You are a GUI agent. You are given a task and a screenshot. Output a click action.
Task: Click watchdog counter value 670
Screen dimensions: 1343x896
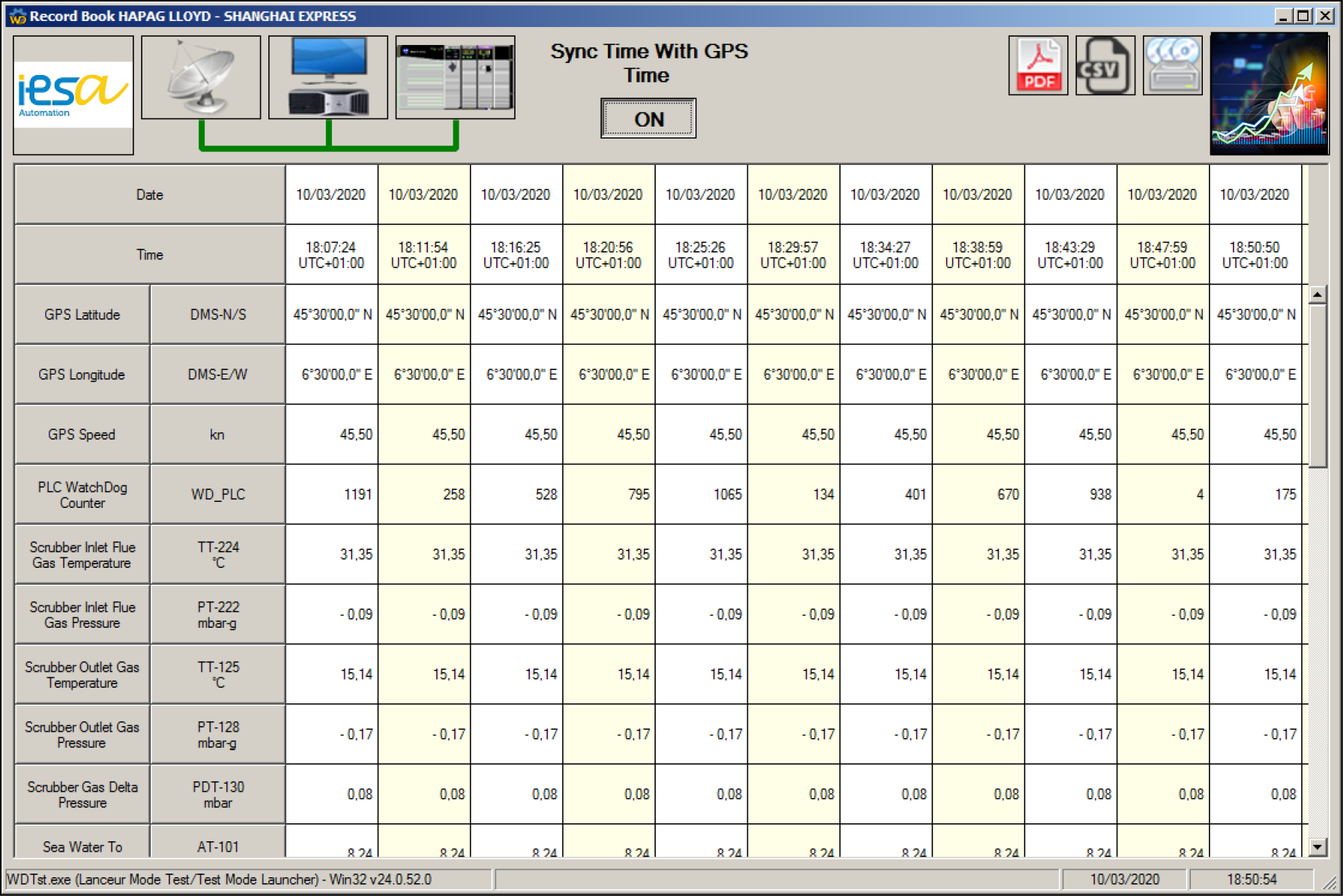pos(978,494)
